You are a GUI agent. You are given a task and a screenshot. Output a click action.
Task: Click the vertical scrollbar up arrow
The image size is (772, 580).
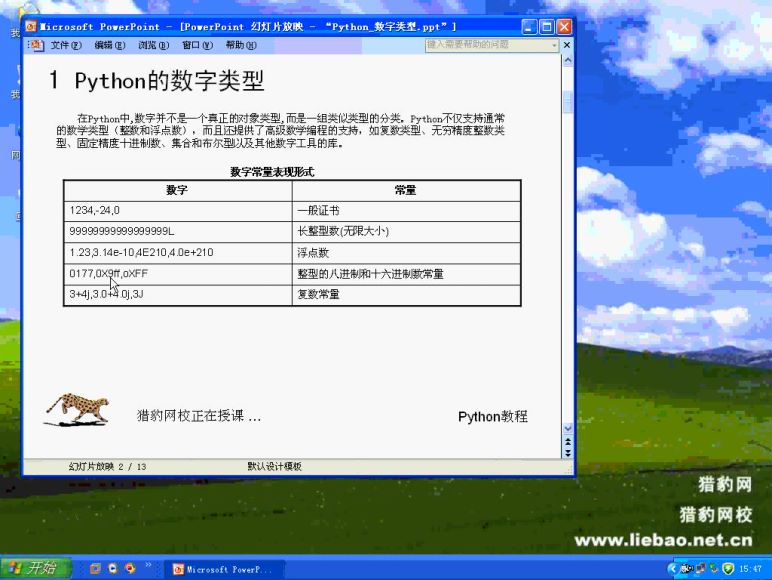point(568,60)
